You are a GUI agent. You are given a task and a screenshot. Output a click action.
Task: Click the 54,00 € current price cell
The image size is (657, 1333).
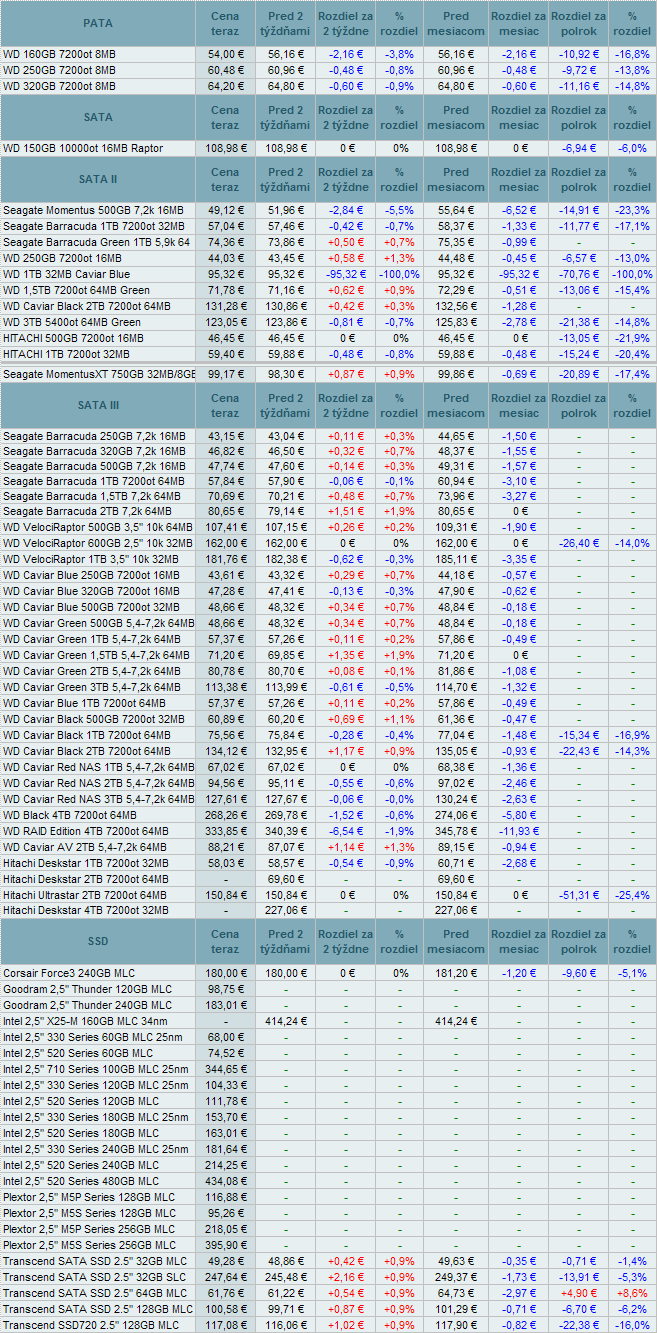click(226, 55)
